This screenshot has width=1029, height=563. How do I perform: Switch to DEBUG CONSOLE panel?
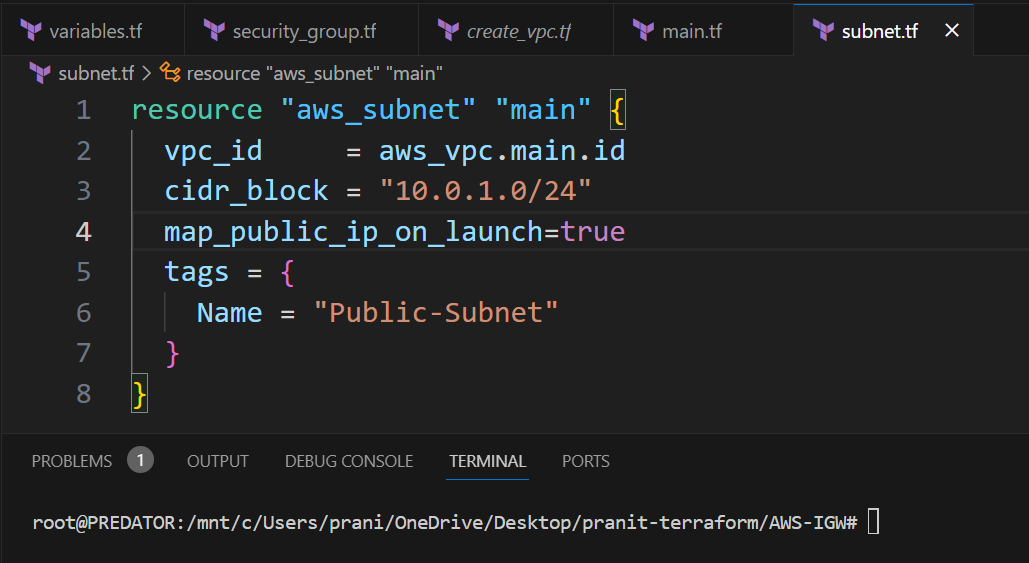coord(349,461)
